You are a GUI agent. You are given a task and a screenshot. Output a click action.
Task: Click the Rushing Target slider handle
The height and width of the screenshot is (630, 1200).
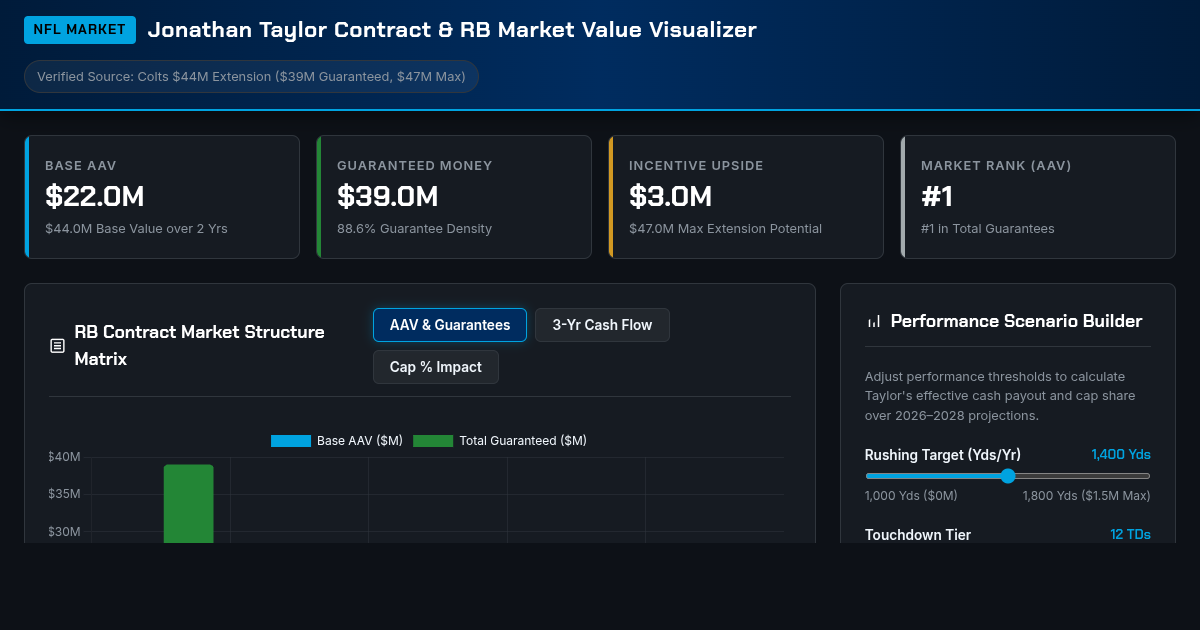(x=1008, y=476)
